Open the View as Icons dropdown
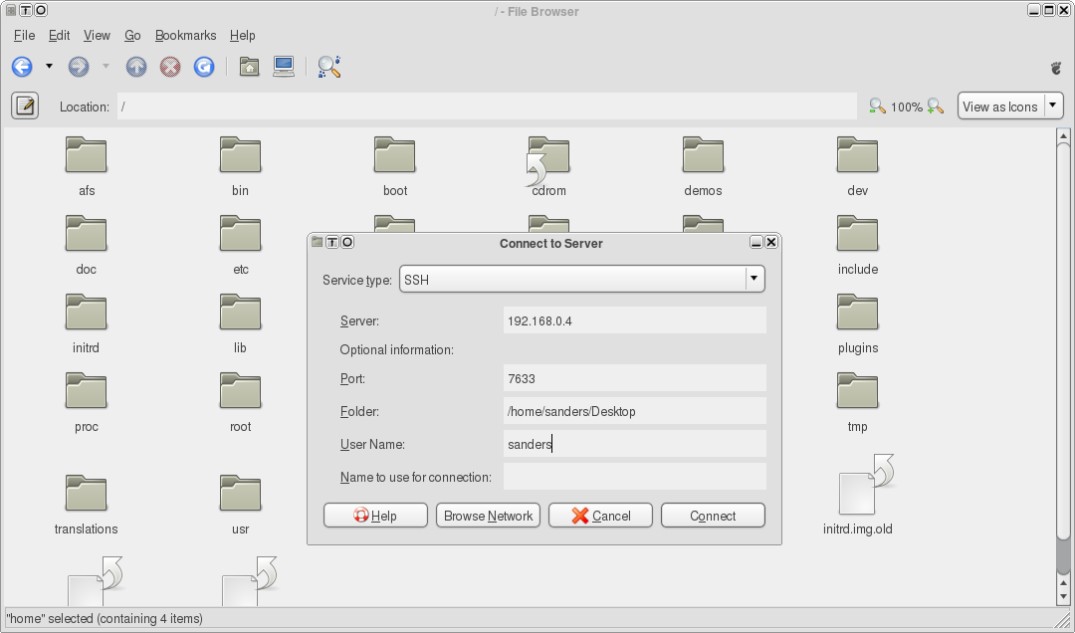The width and height of the screenshot is (1075, 633). coord(1010,106)
